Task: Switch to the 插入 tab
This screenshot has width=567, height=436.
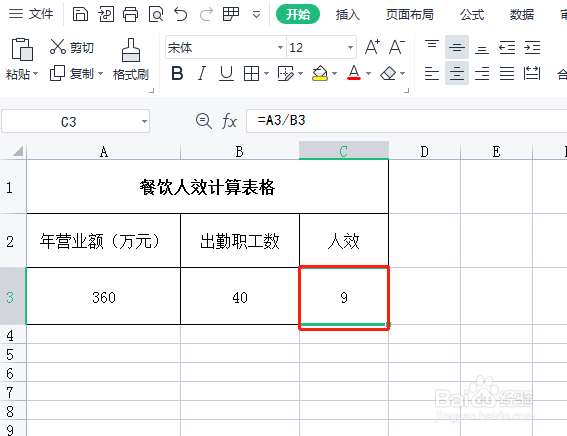Action: click(348, 14)
